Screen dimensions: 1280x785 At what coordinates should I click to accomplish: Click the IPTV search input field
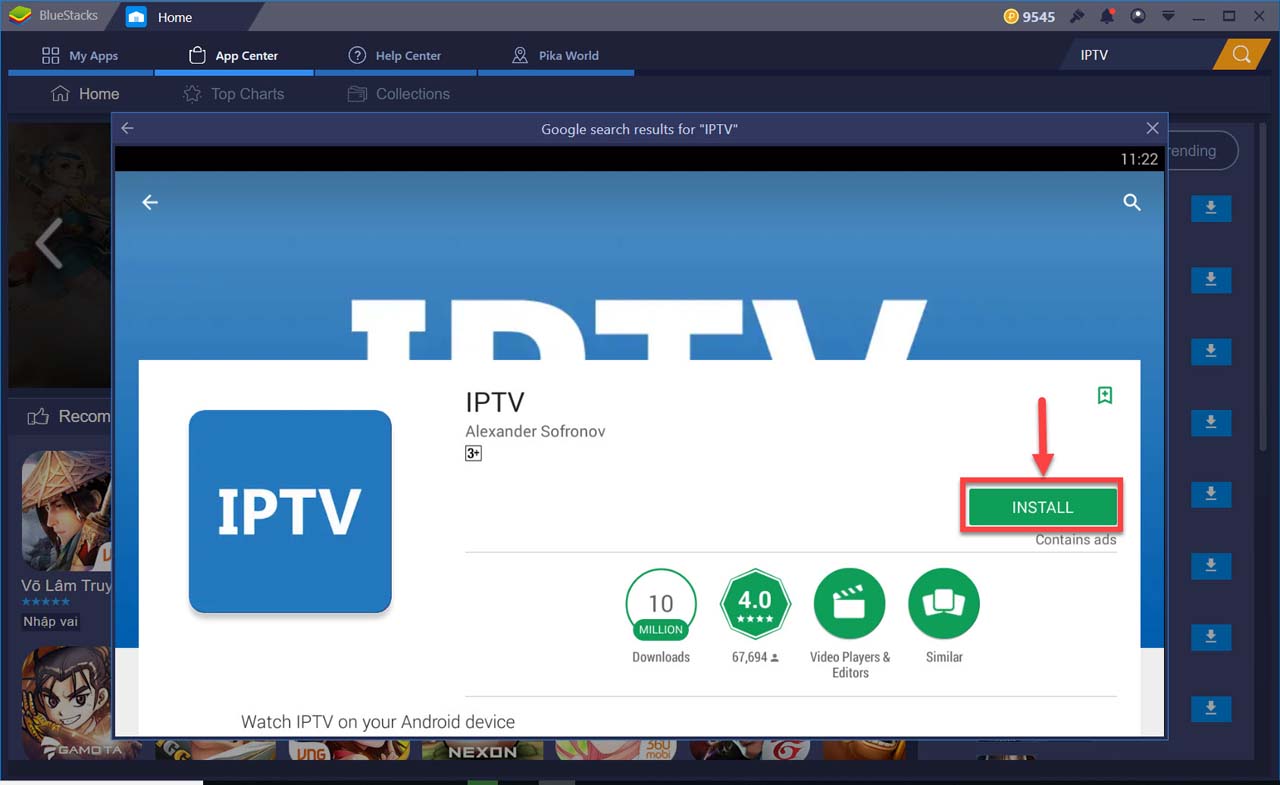pyautogui.click(x=1140, y=55)
